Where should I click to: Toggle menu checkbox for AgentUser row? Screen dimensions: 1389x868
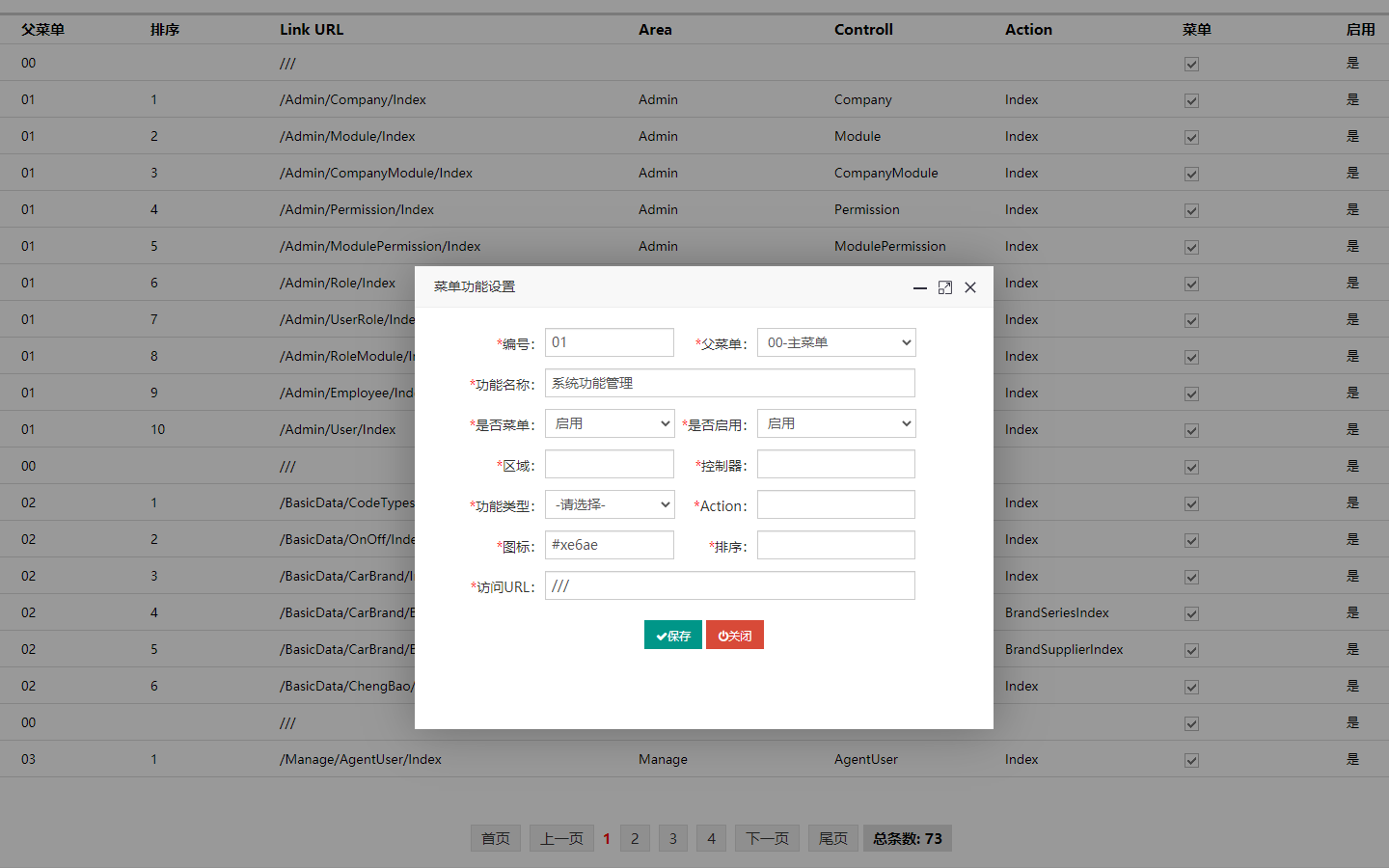tap(1191, 760)
